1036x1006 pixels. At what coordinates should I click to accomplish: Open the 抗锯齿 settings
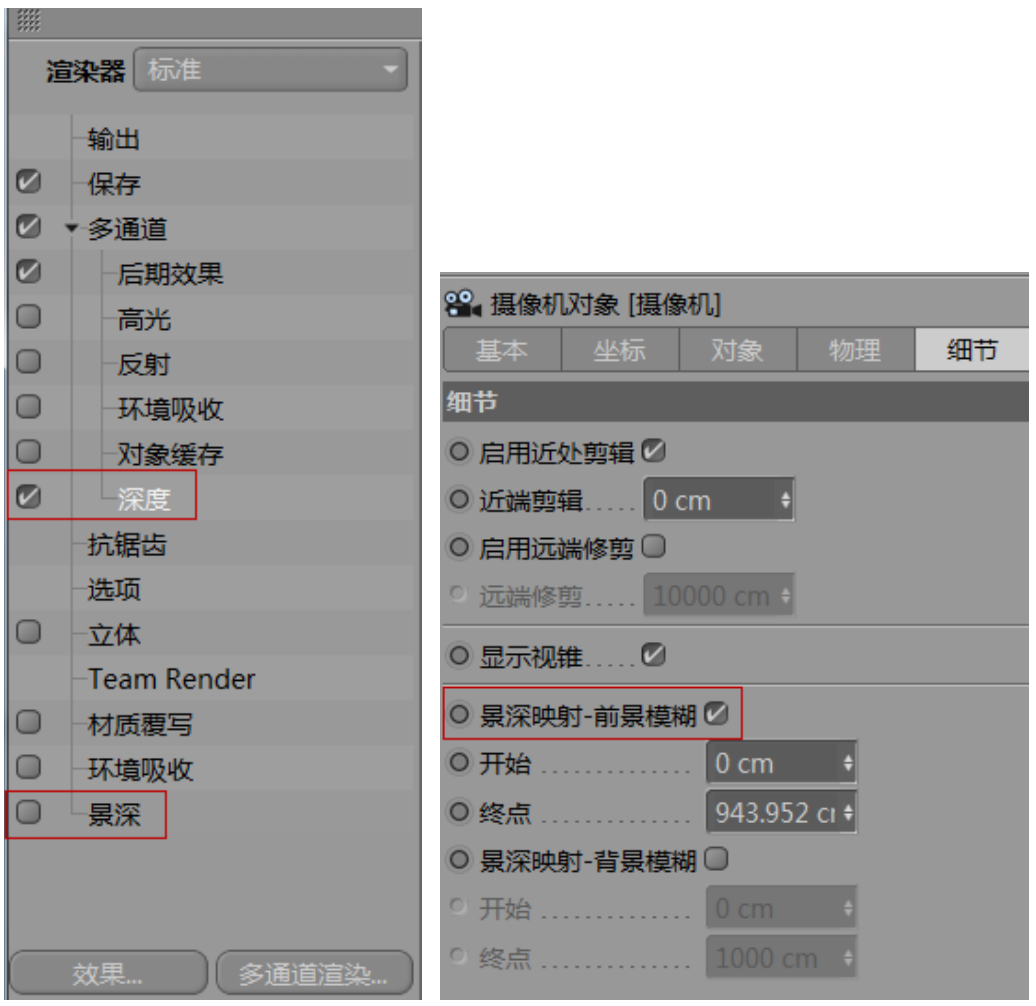[127, 544]
